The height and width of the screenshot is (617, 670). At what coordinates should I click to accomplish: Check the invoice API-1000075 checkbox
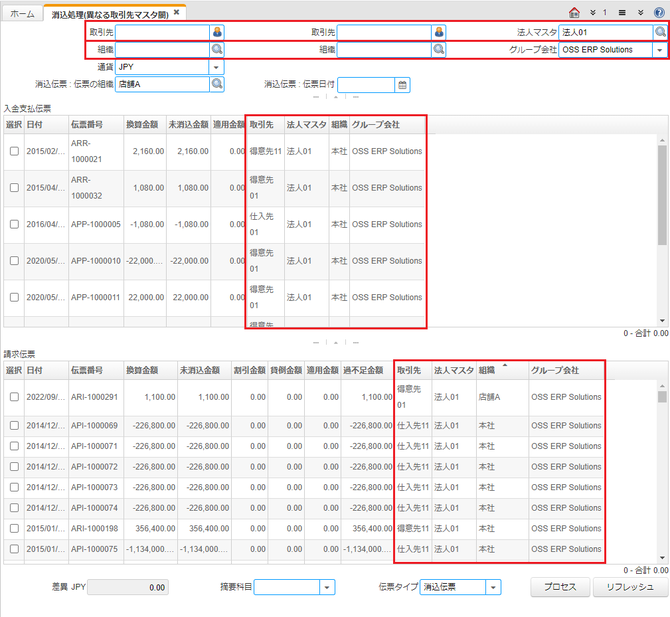14,549
